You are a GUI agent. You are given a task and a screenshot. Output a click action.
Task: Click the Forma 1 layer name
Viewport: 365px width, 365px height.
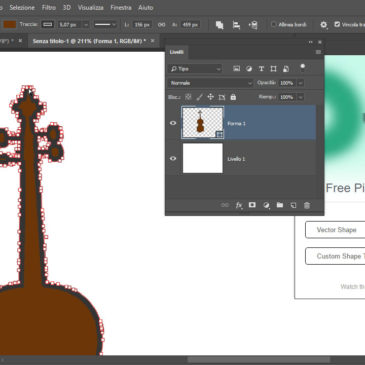(x=236, y=123)
